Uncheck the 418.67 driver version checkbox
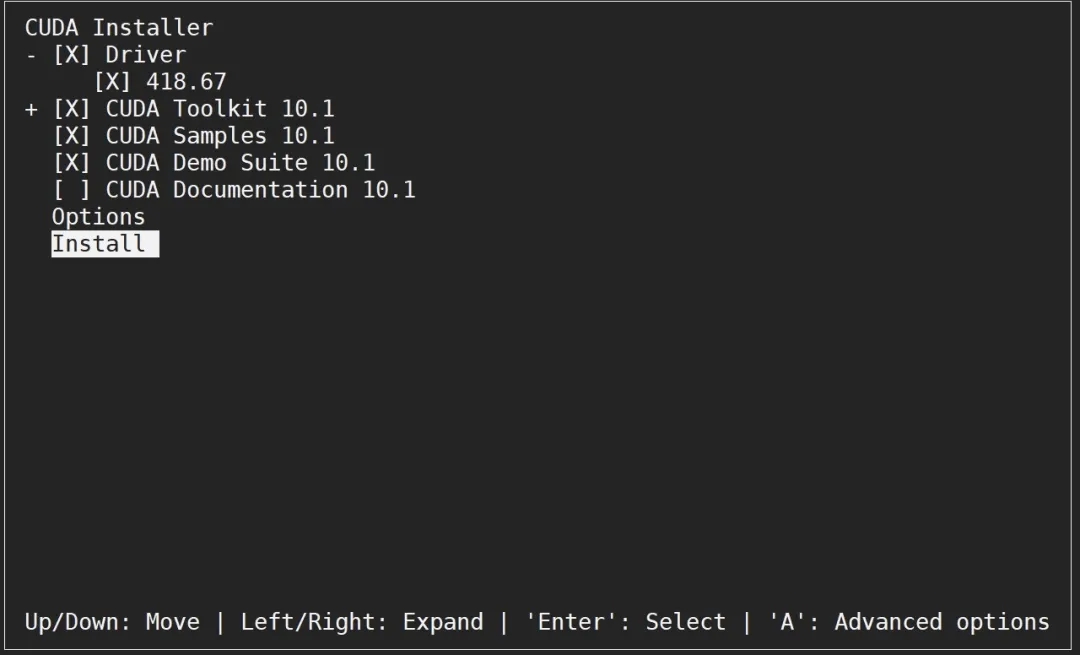The width and height of the screenshot is (1080, 655). 112,82
